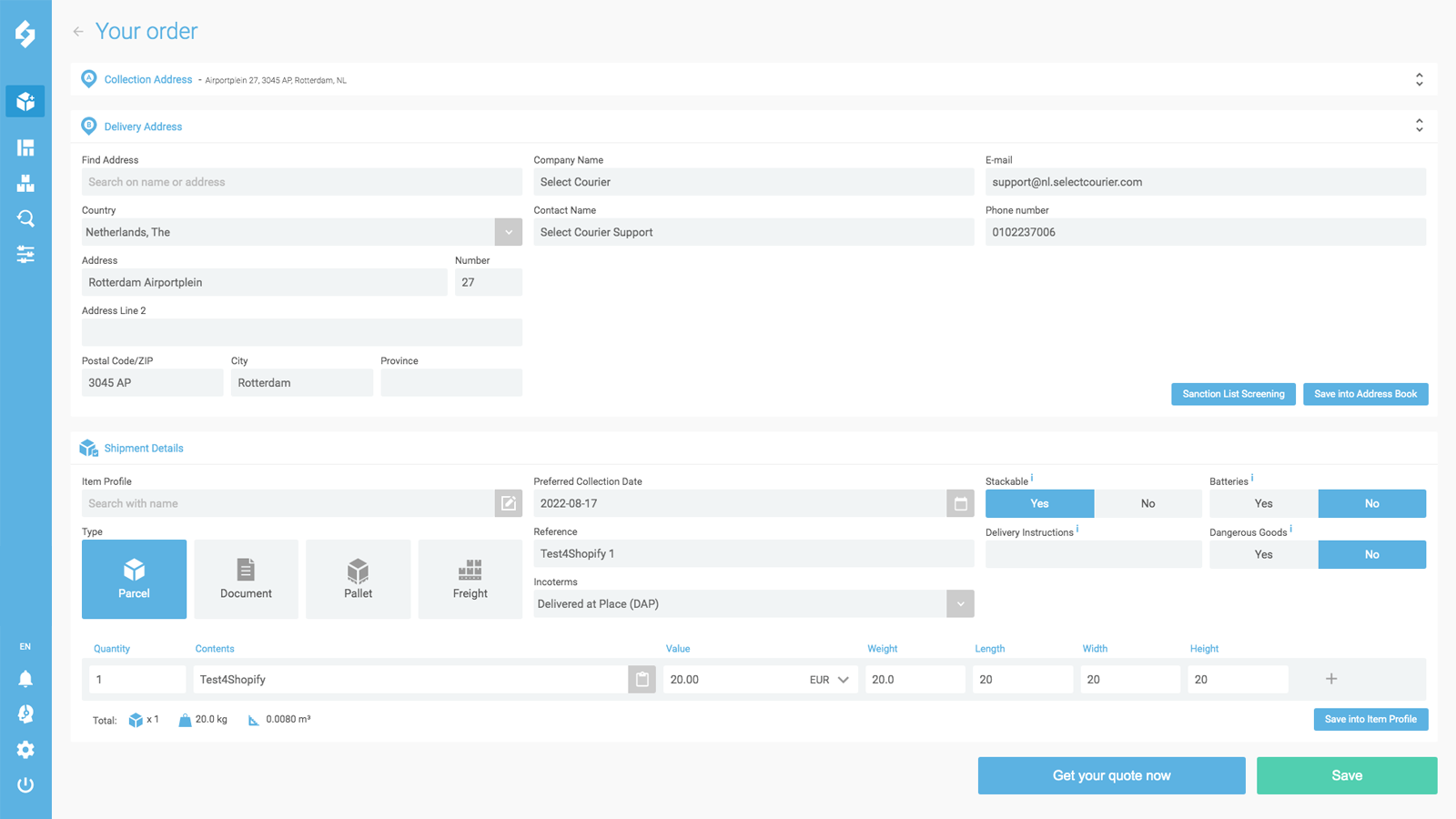Viewport: 1456px width, 819px height.
Task: Set Stackable to No
Action: coord(1148,503)
